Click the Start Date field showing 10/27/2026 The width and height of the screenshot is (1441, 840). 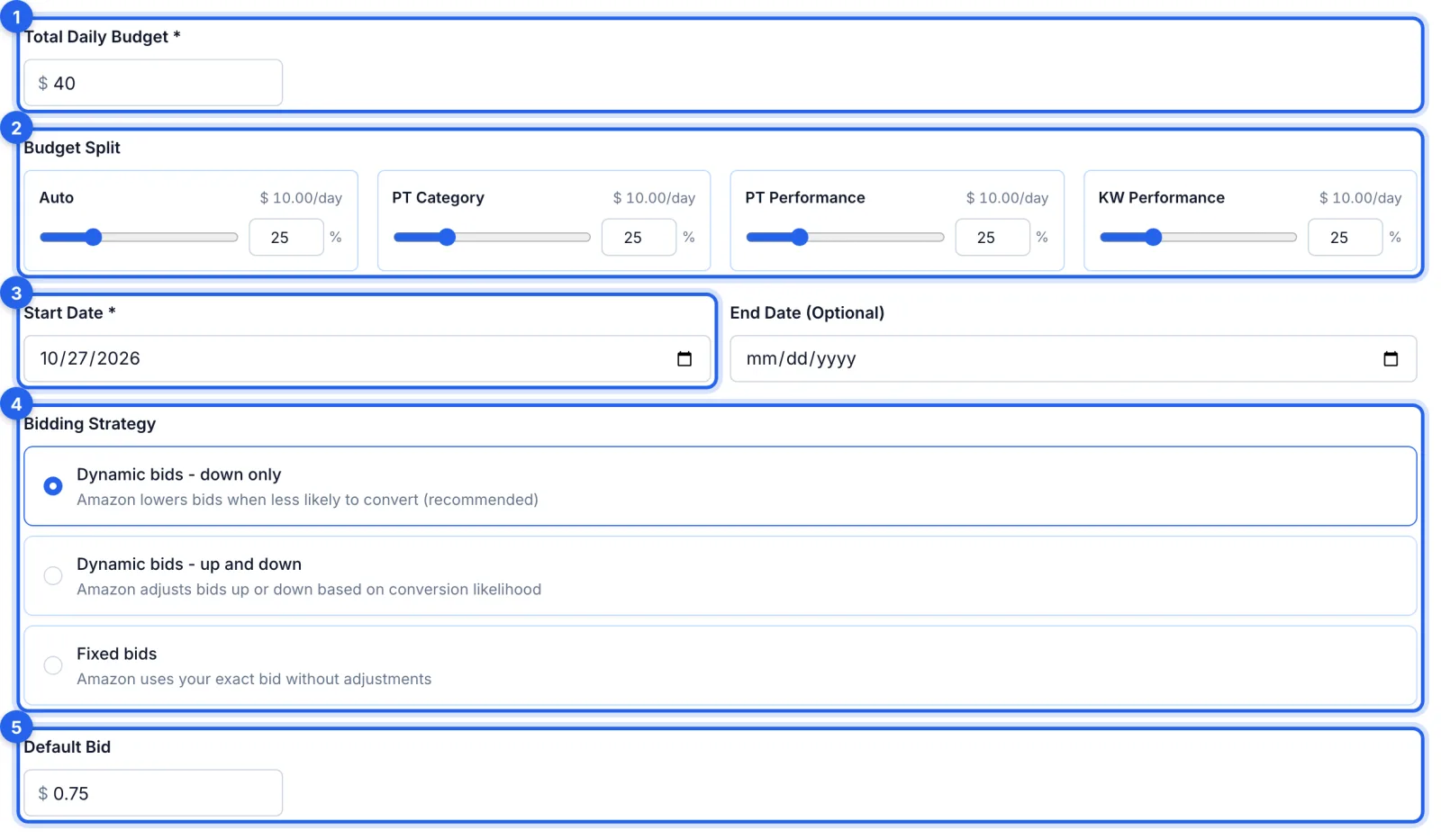pyautogui.click(x=367, y=358)
